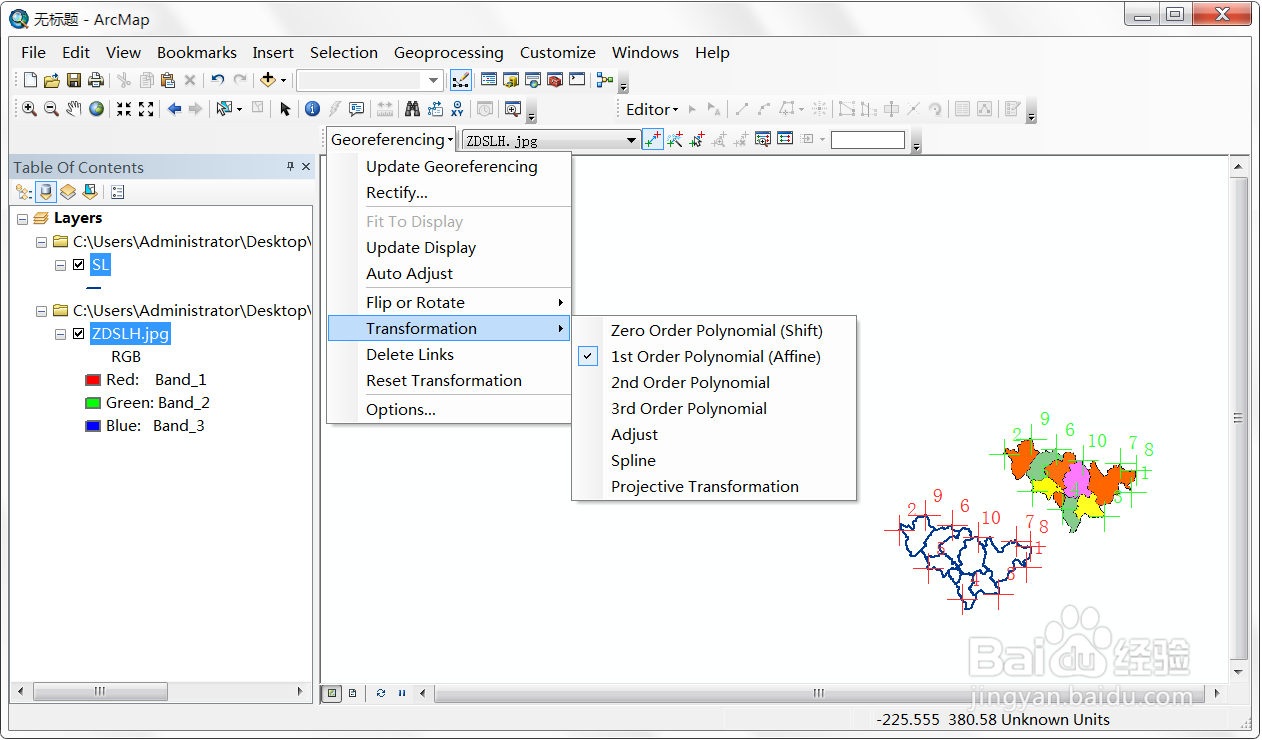Collapse the Layers data frame
1262x740 pixels.
22,218
